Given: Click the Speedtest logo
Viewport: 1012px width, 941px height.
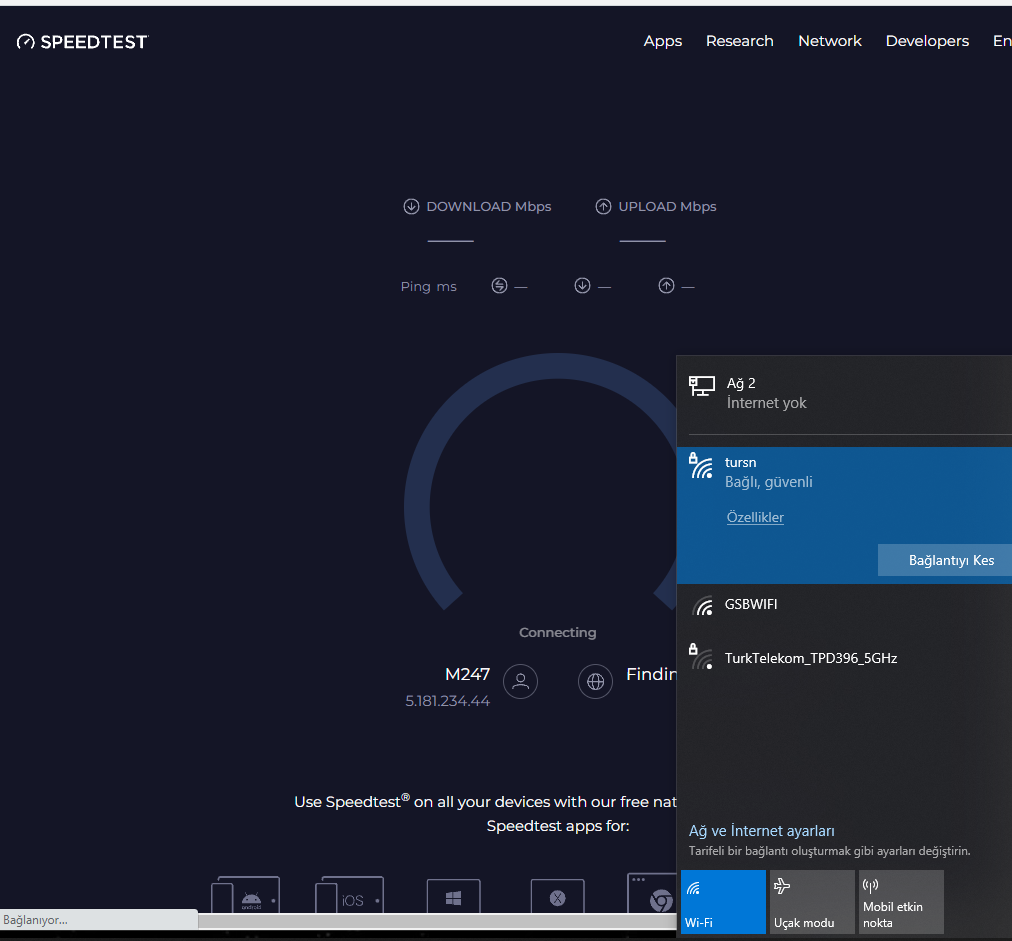Looking at the screenshot, I should [x=83, y=42].
